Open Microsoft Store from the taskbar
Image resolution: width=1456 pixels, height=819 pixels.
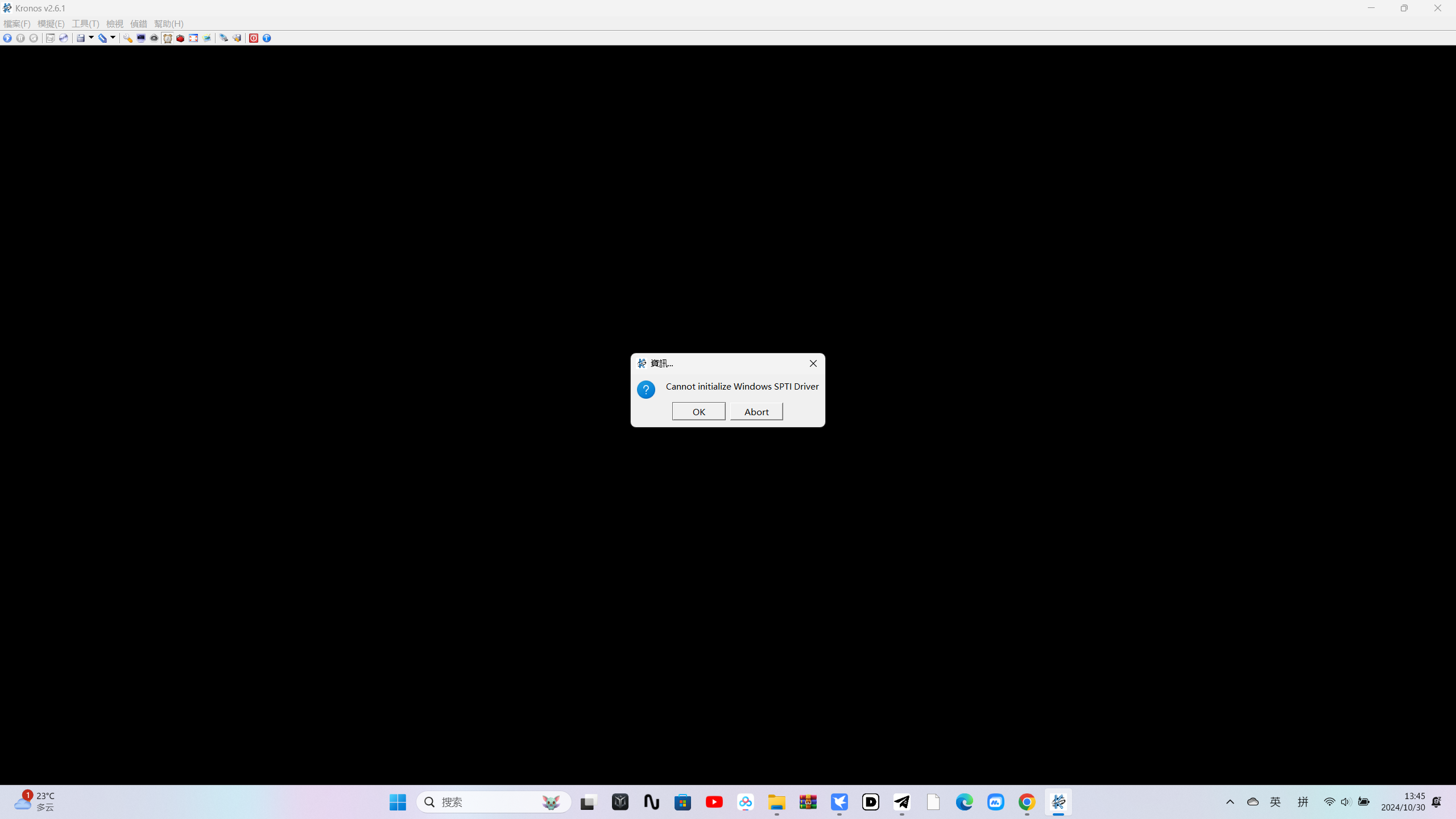683,802
